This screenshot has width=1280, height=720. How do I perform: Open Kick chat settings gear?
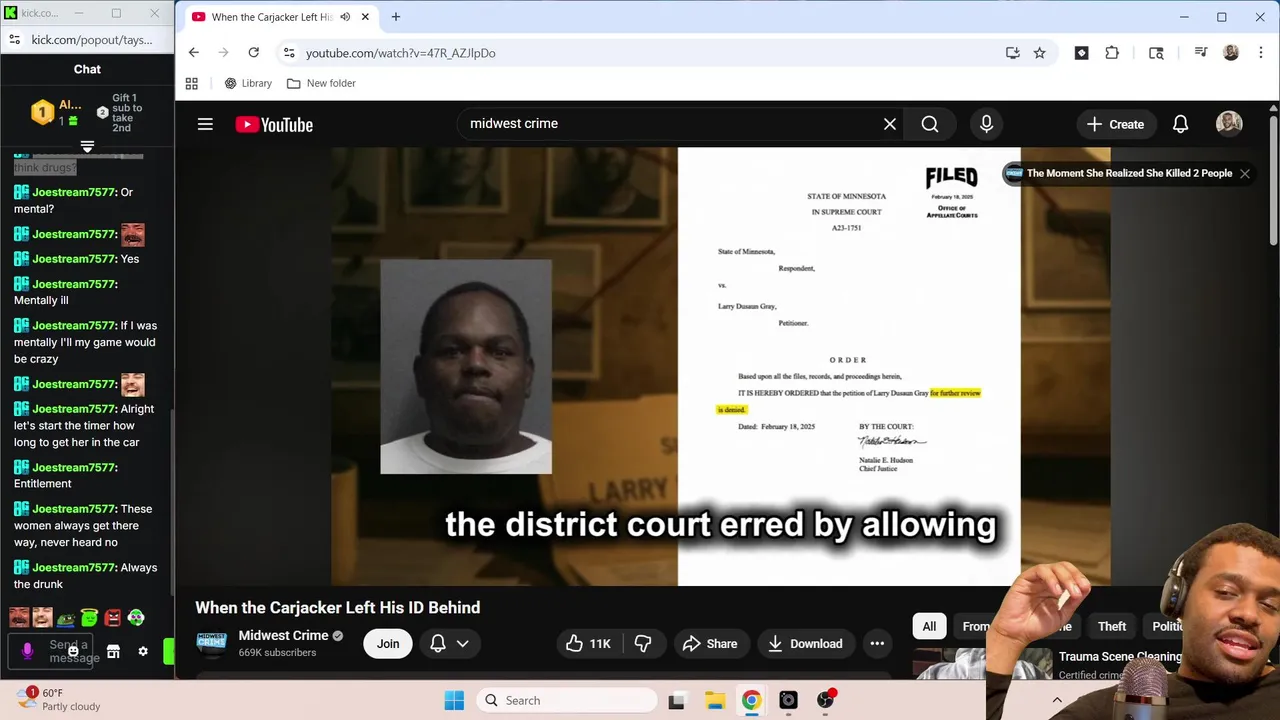tap(143, 652)
